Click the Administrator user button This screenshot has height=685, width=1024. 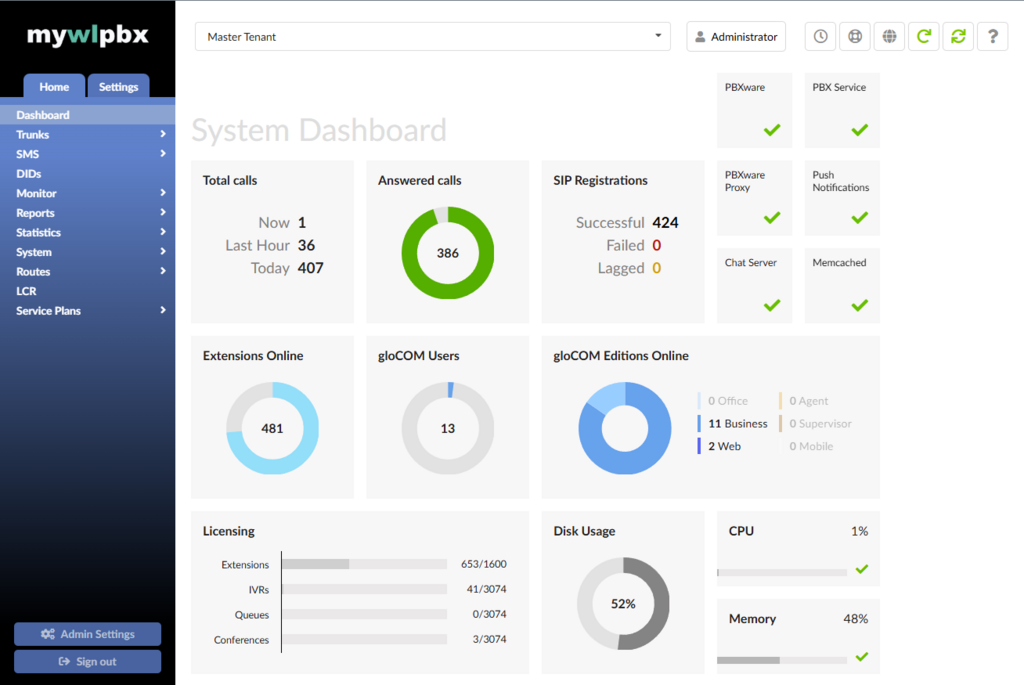point(736,37)
